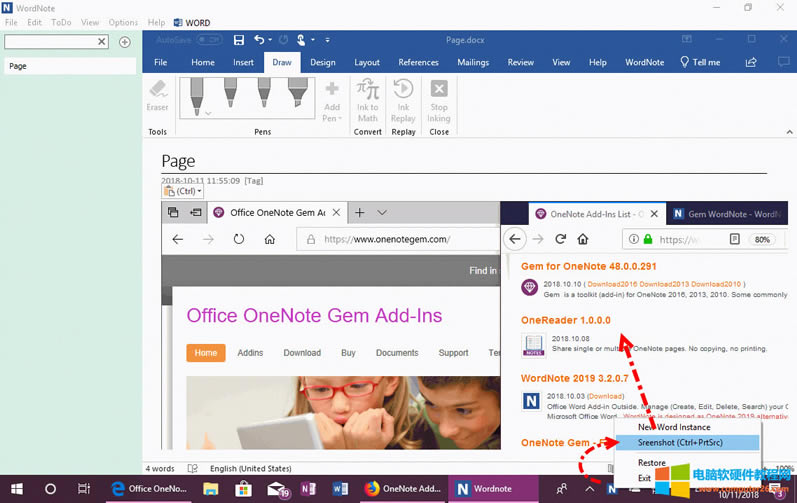Screen dimensions: 797x503
Task: Switch to the Design ribbon tab
Action: pos(322,62)
